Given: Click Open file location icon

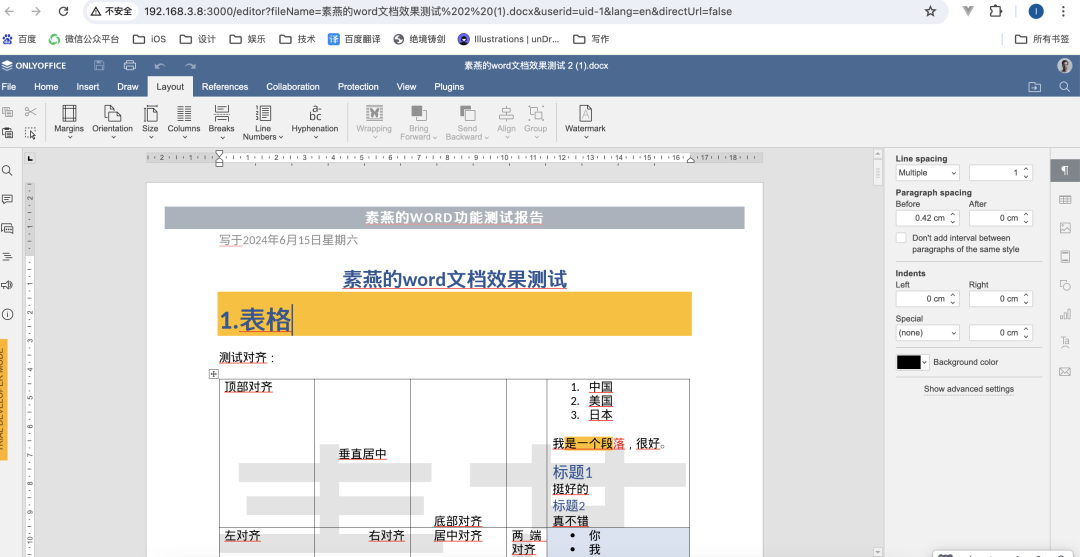Looking at the screenshot, I should [x=1035, y=87].
